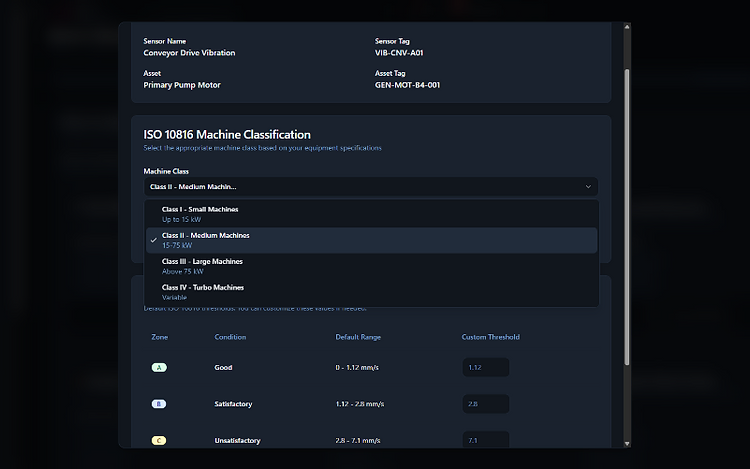Viewport: 750px width, 469px height.
Task: Click the Default Range column header
Action: pyautogui.click(x=358, y=337)
